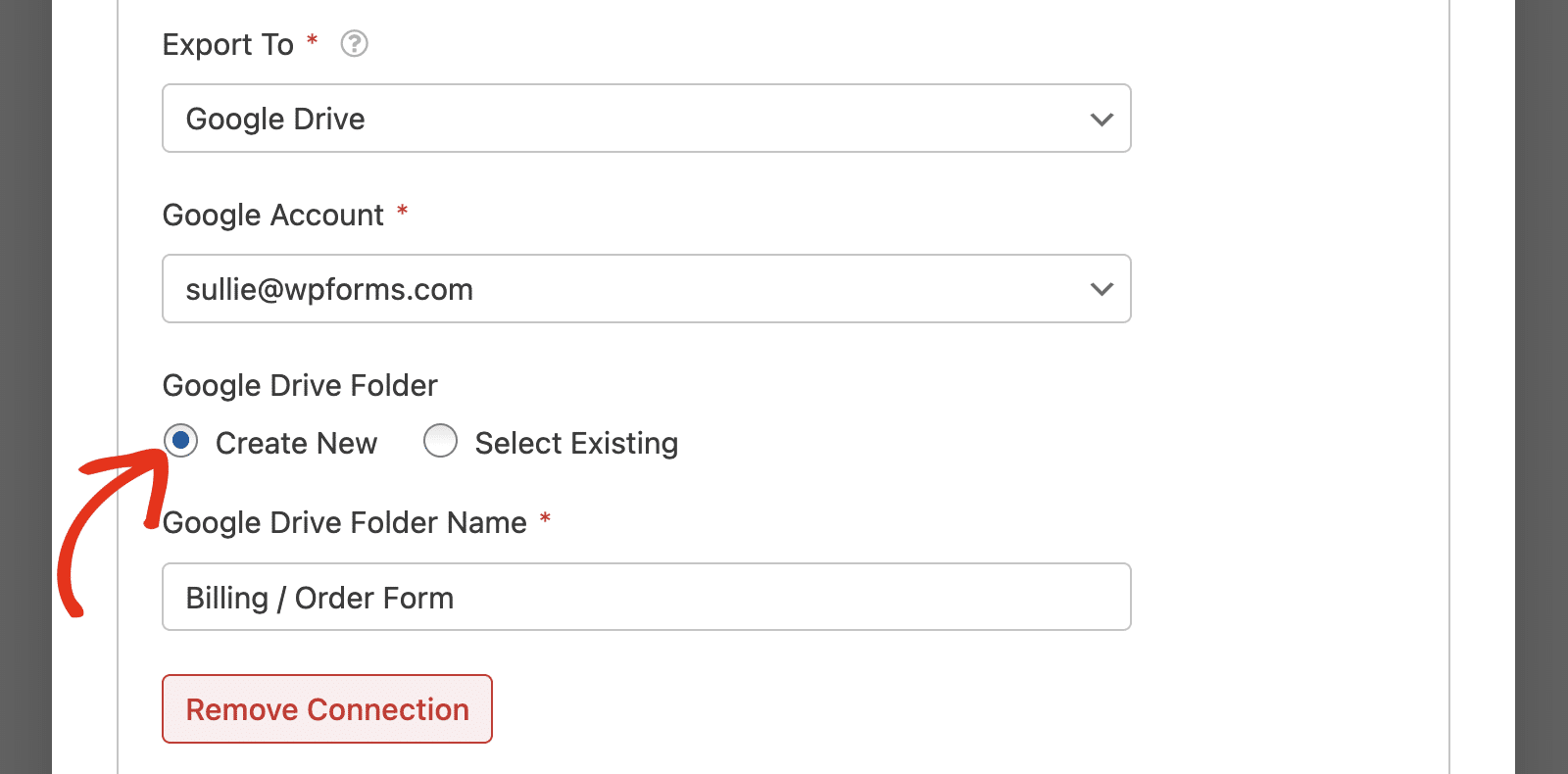Click the Google Account field label

pos(273,216)
